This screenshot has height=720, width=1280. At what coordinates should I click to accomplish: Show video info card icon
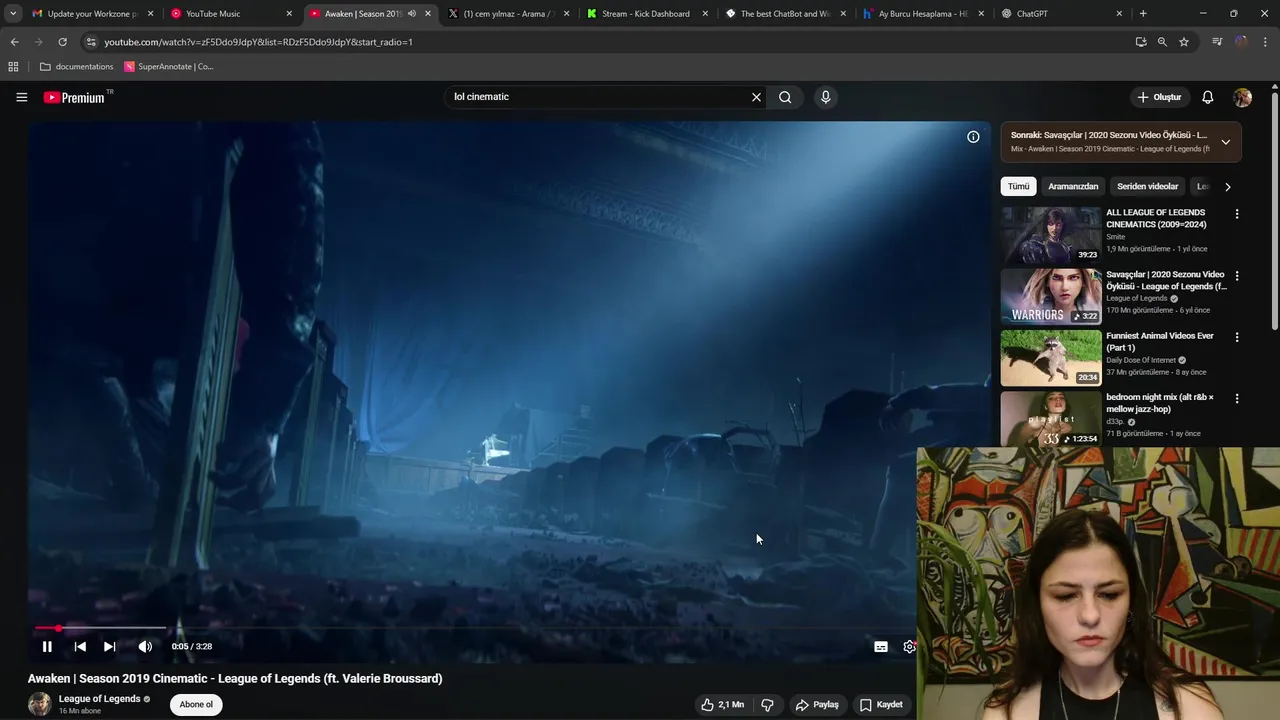973,137
